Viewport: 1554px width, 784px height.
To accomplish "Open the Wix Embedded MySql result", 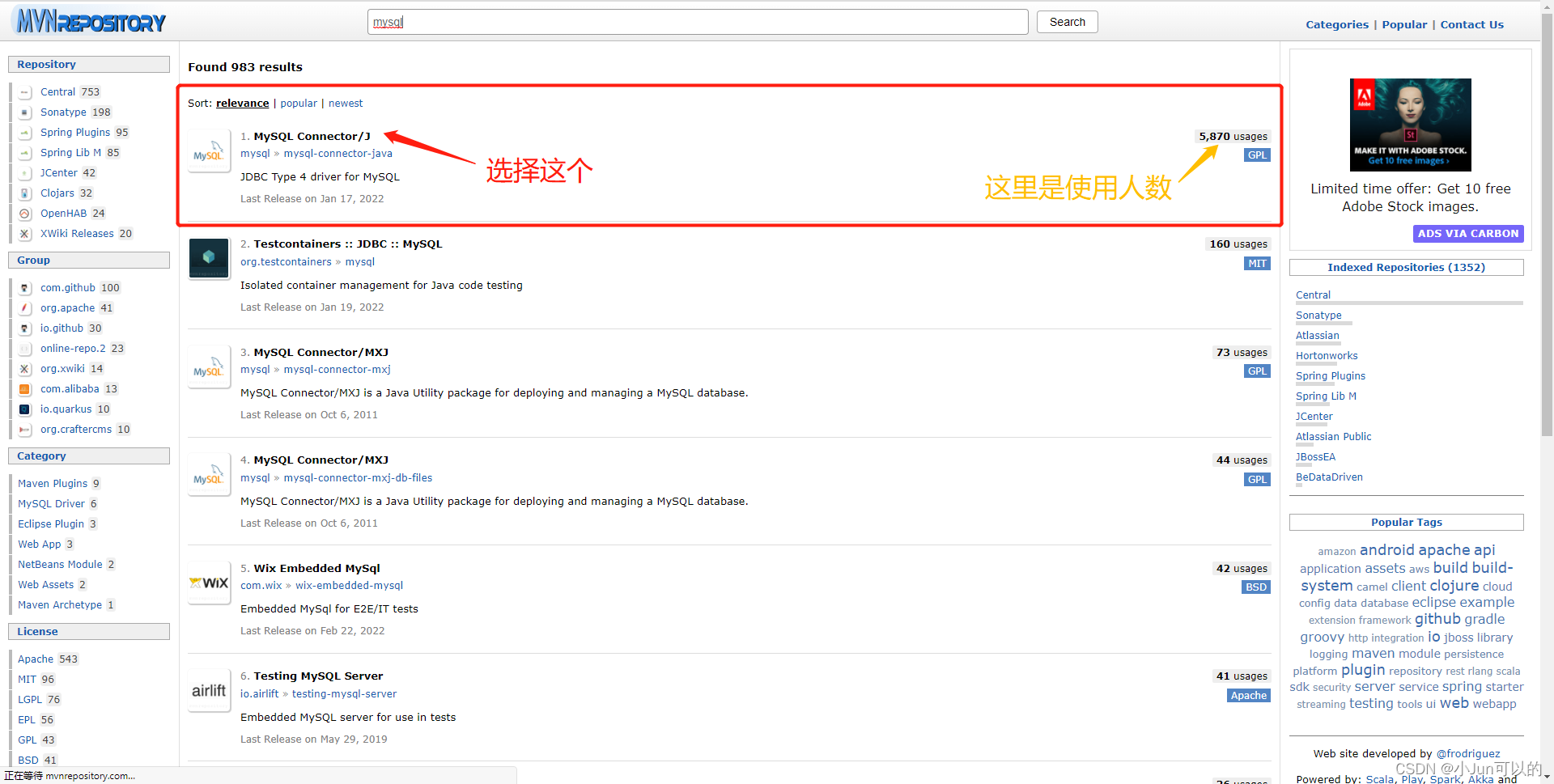I will (316, 569).
